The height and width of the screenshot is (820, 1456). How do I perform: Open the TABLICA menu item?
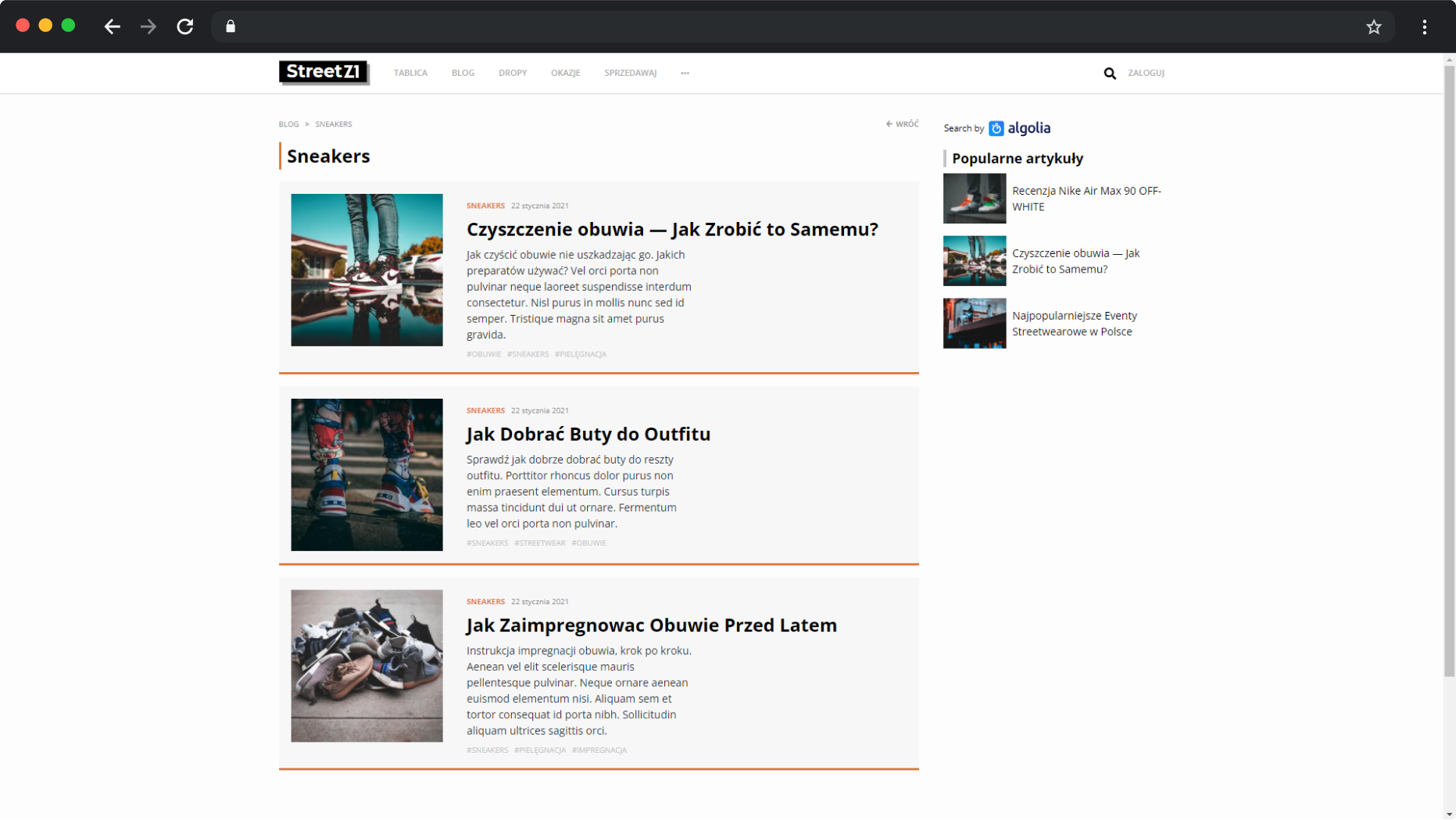[410, 73]
